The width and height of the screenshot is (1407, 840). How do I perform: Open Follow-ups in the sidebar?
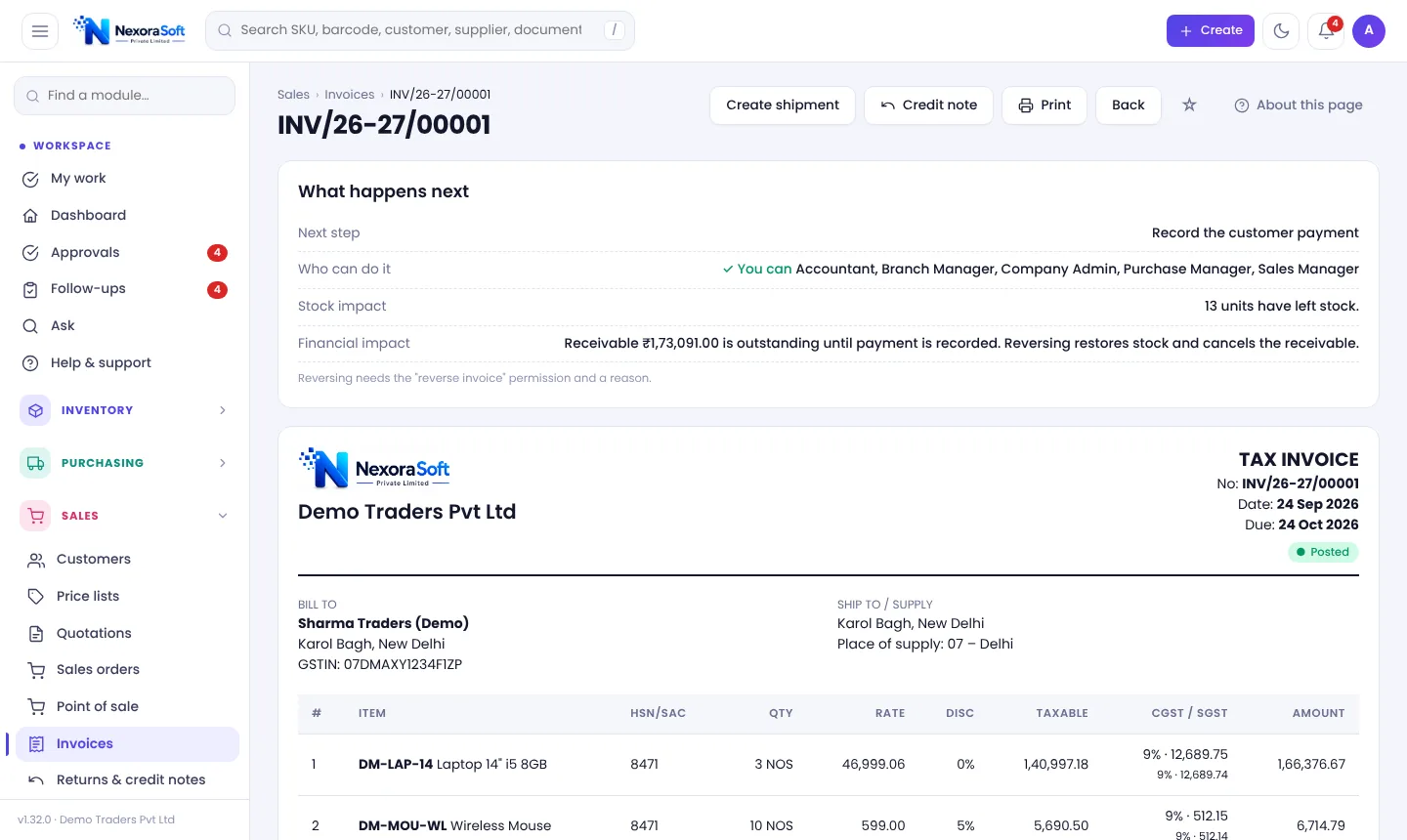point(125,289)
